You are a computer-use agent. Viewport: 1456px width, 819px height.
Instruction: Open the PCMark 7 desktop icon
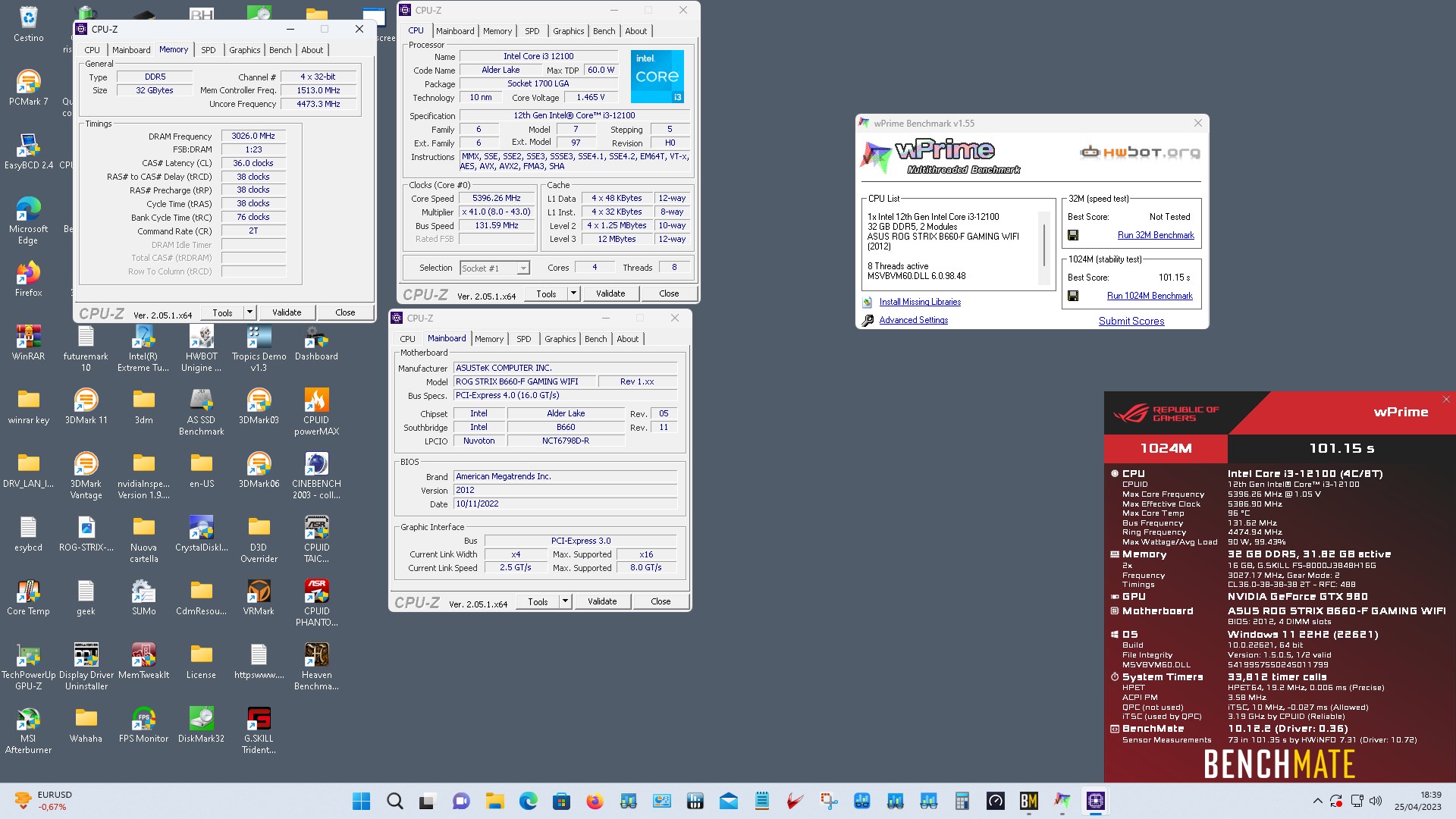point(28,87)
